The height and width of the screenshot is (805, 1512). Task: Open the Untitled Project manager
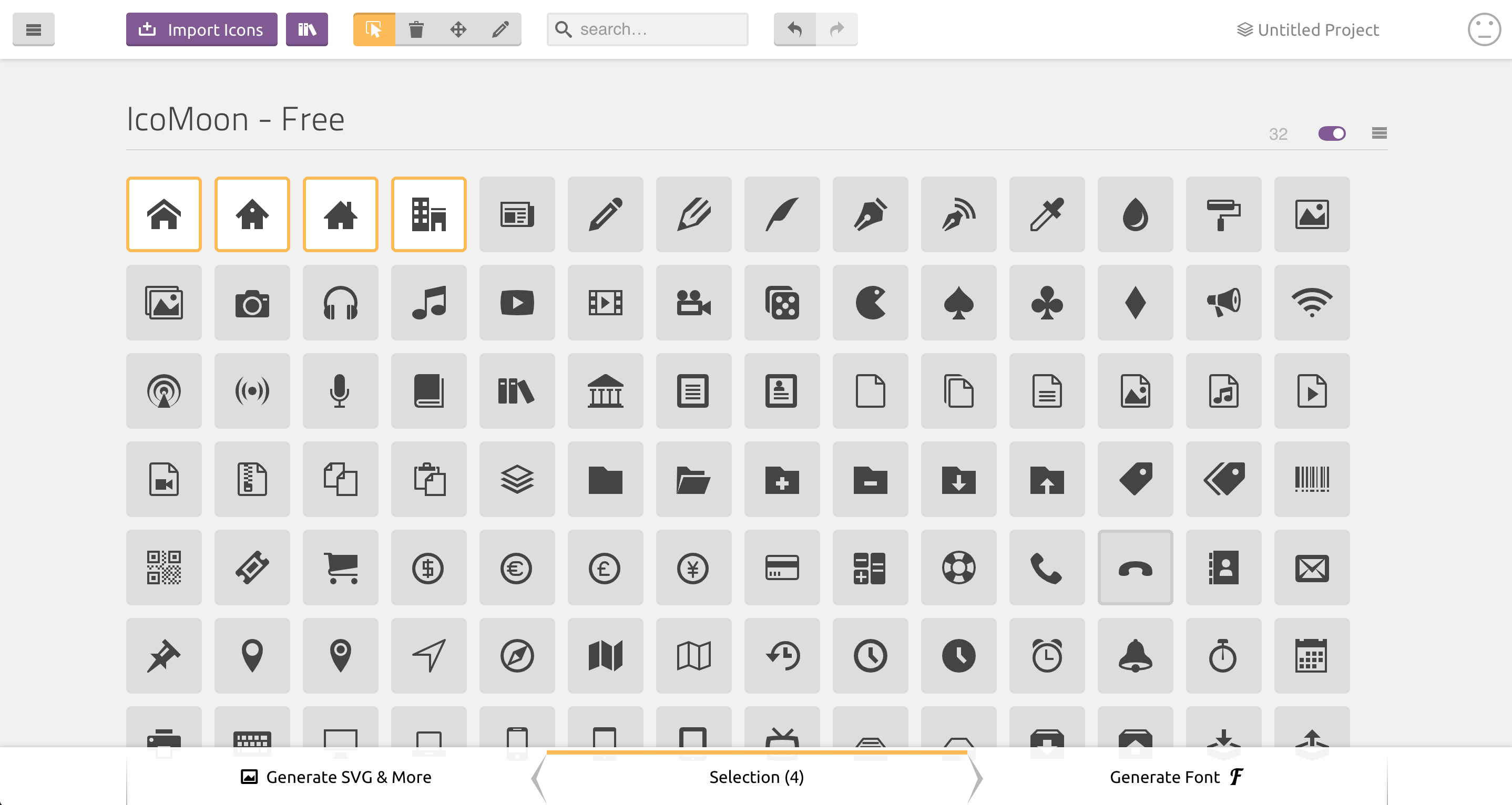pos(1307,29)
